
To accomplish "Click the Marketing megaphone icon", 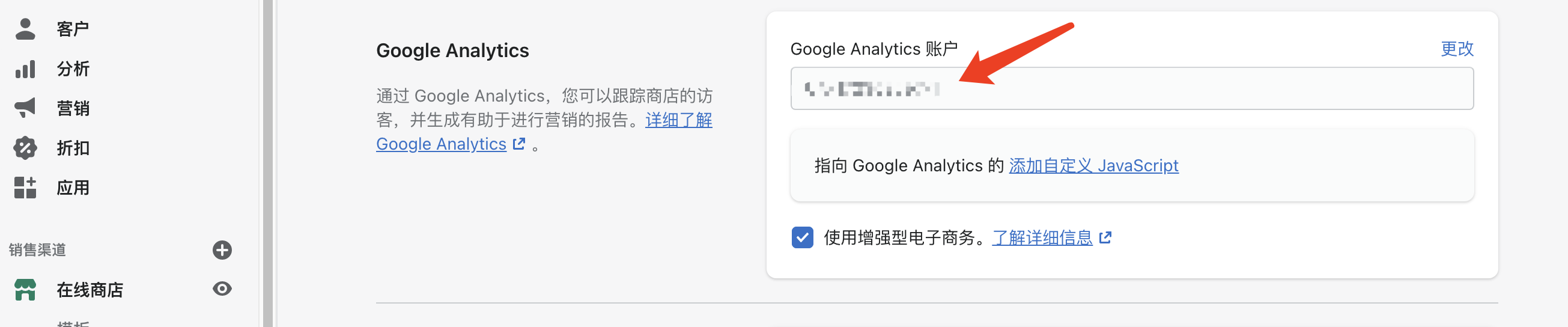I will tap(25, 108).
